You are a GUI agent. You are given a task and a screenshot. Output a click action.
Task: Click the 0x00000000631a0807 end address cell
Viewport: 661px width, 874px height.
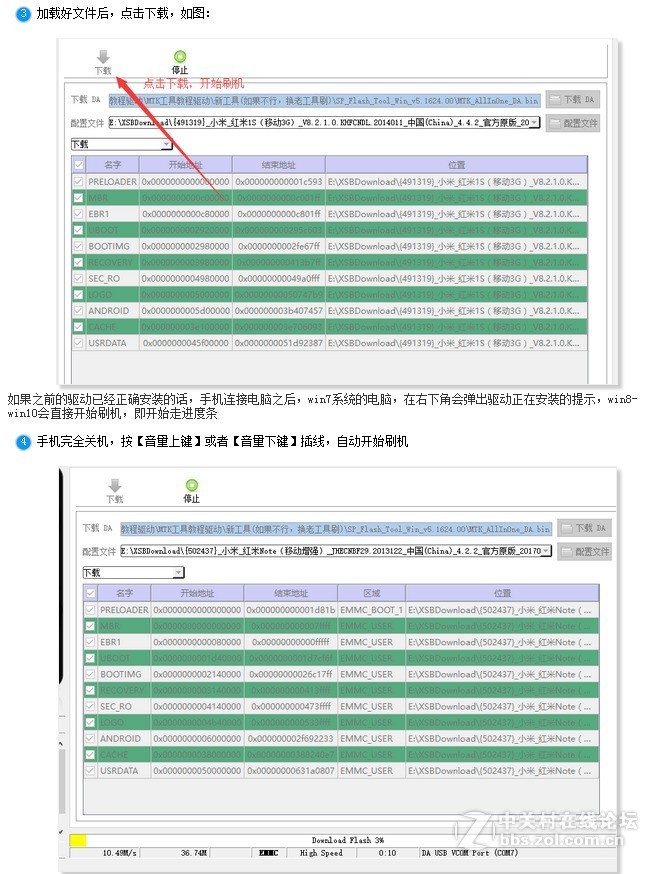point(290,771)
